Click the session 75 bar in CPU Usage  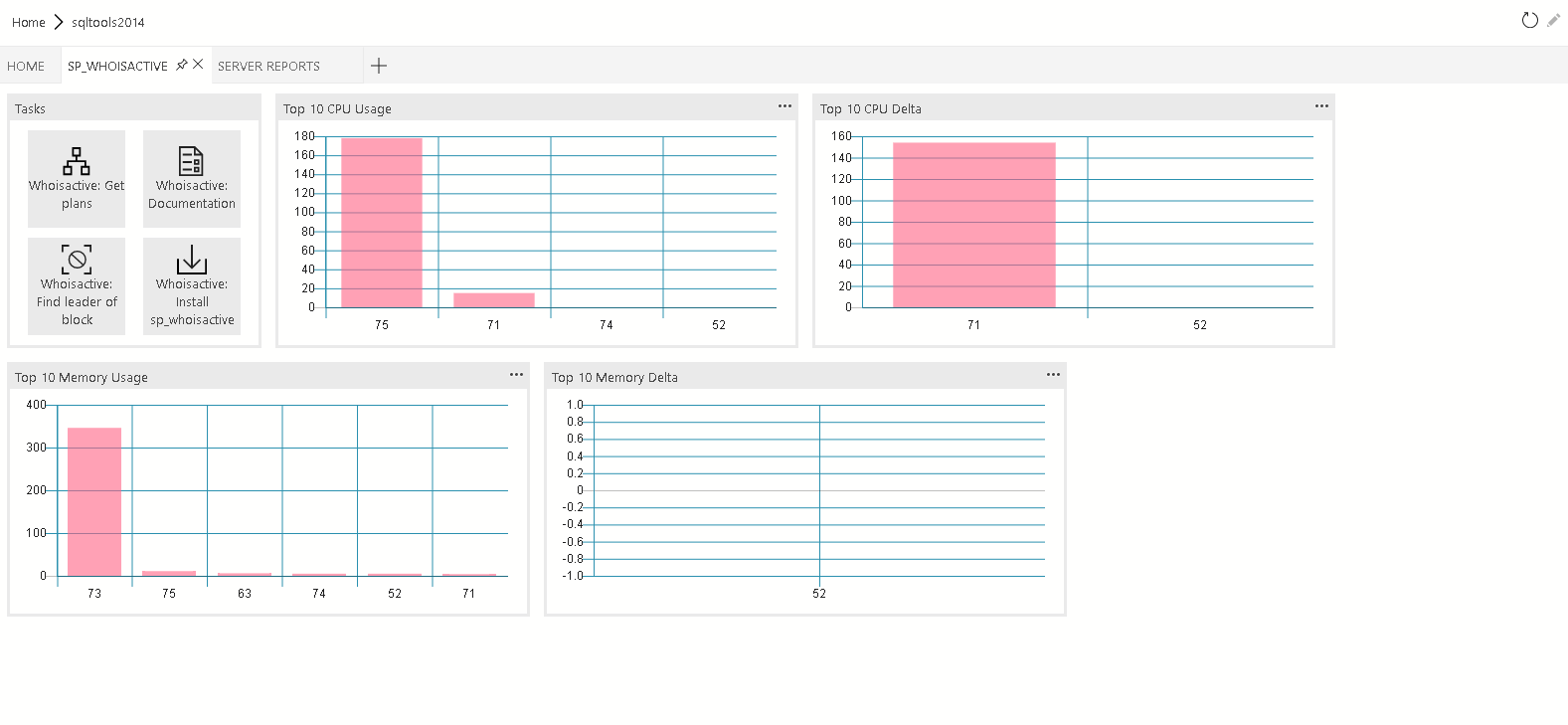382,224
